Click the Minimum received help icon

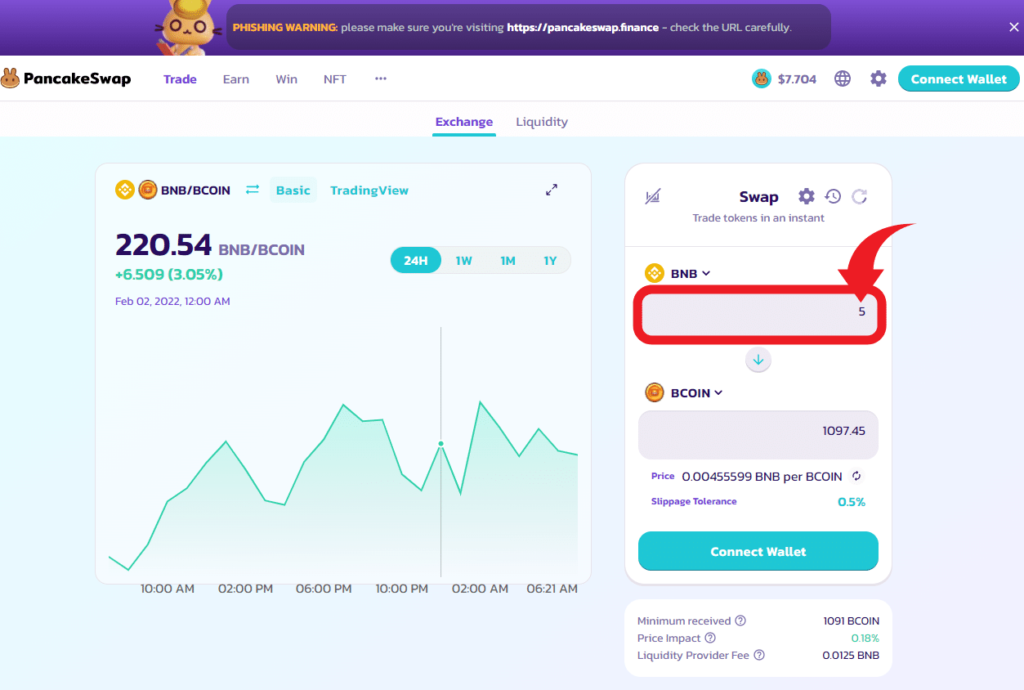point(741,621)
